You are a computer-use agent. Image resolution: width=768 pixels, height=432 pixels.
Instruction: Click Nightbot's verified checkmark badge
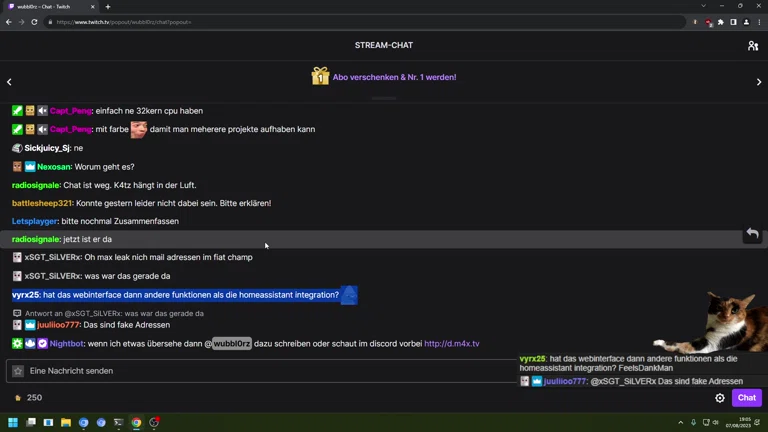point(43,343)
